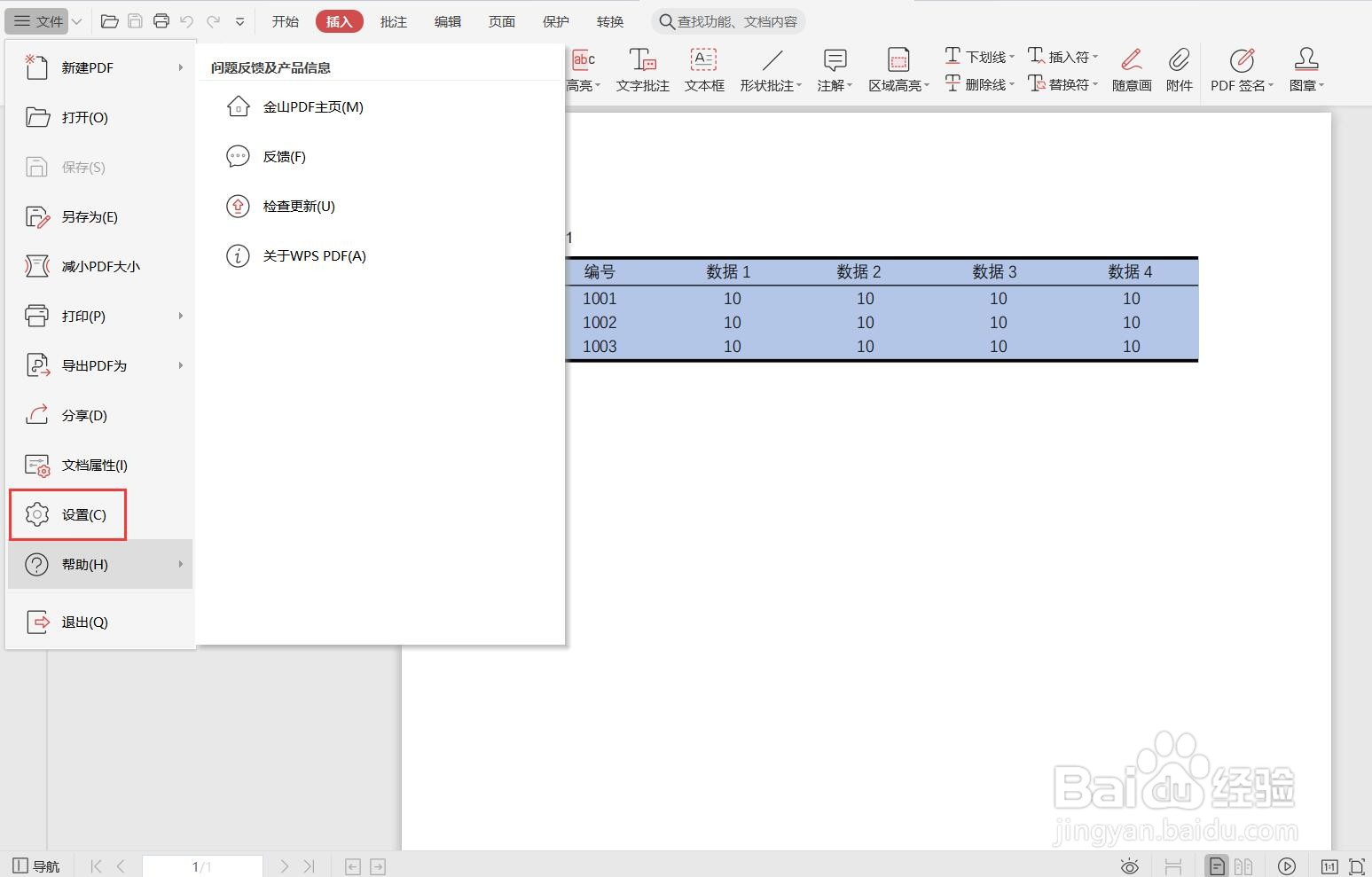Screen dimensions: 1372x877
Task: Expand the 导出PDF为 submenu arrow
Action: (x=180, y=365)
